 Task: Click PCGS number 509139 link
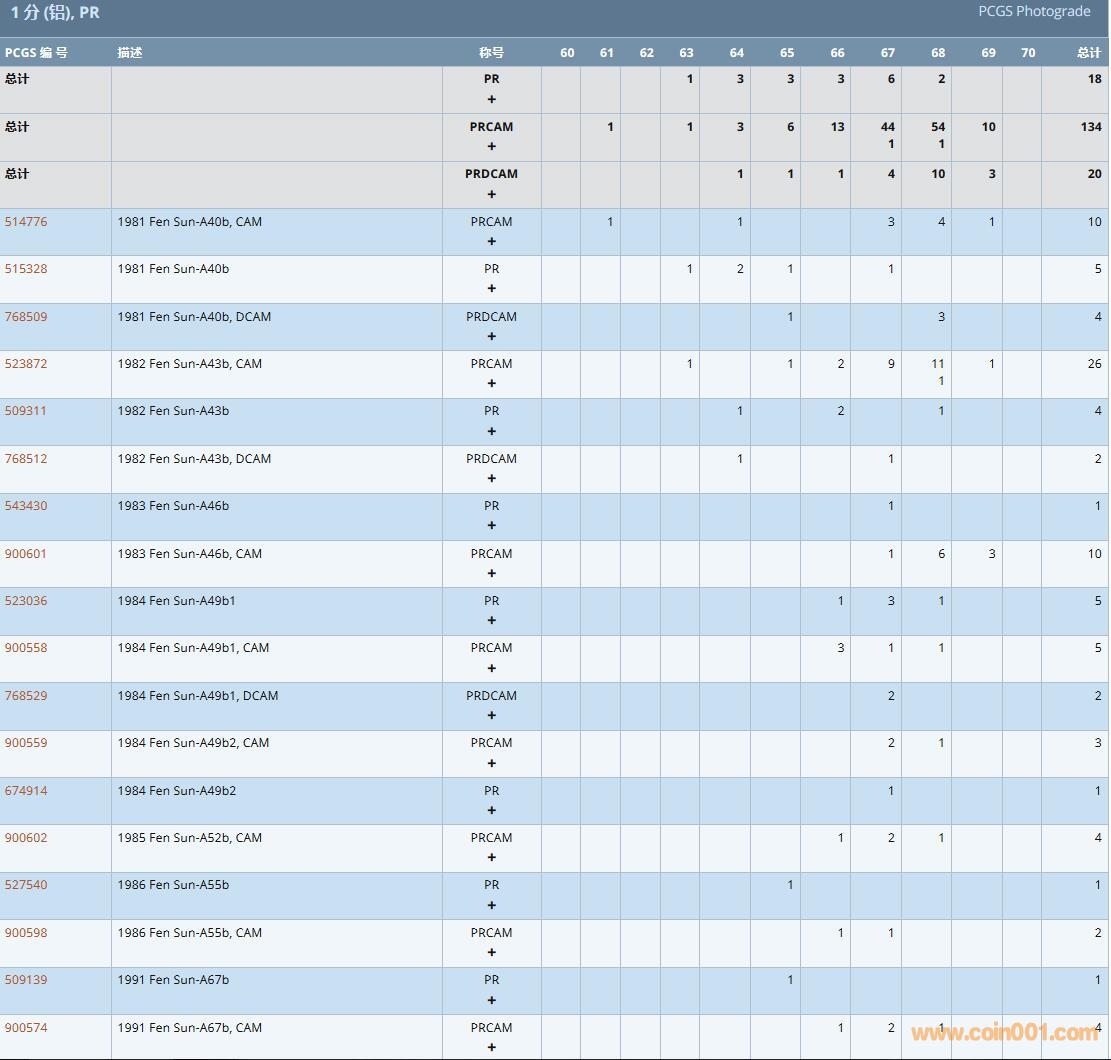point(26,980)
